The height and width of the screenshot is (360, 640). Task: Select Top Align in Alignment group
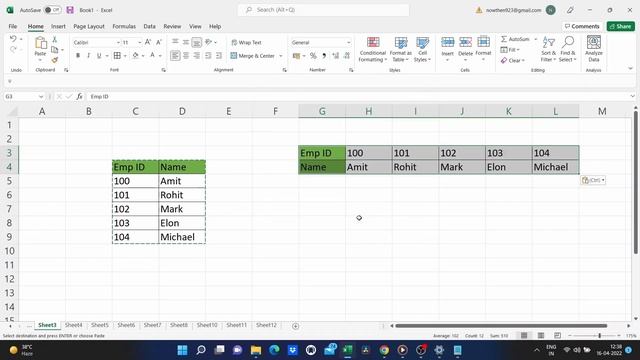[x=175, y=42]
